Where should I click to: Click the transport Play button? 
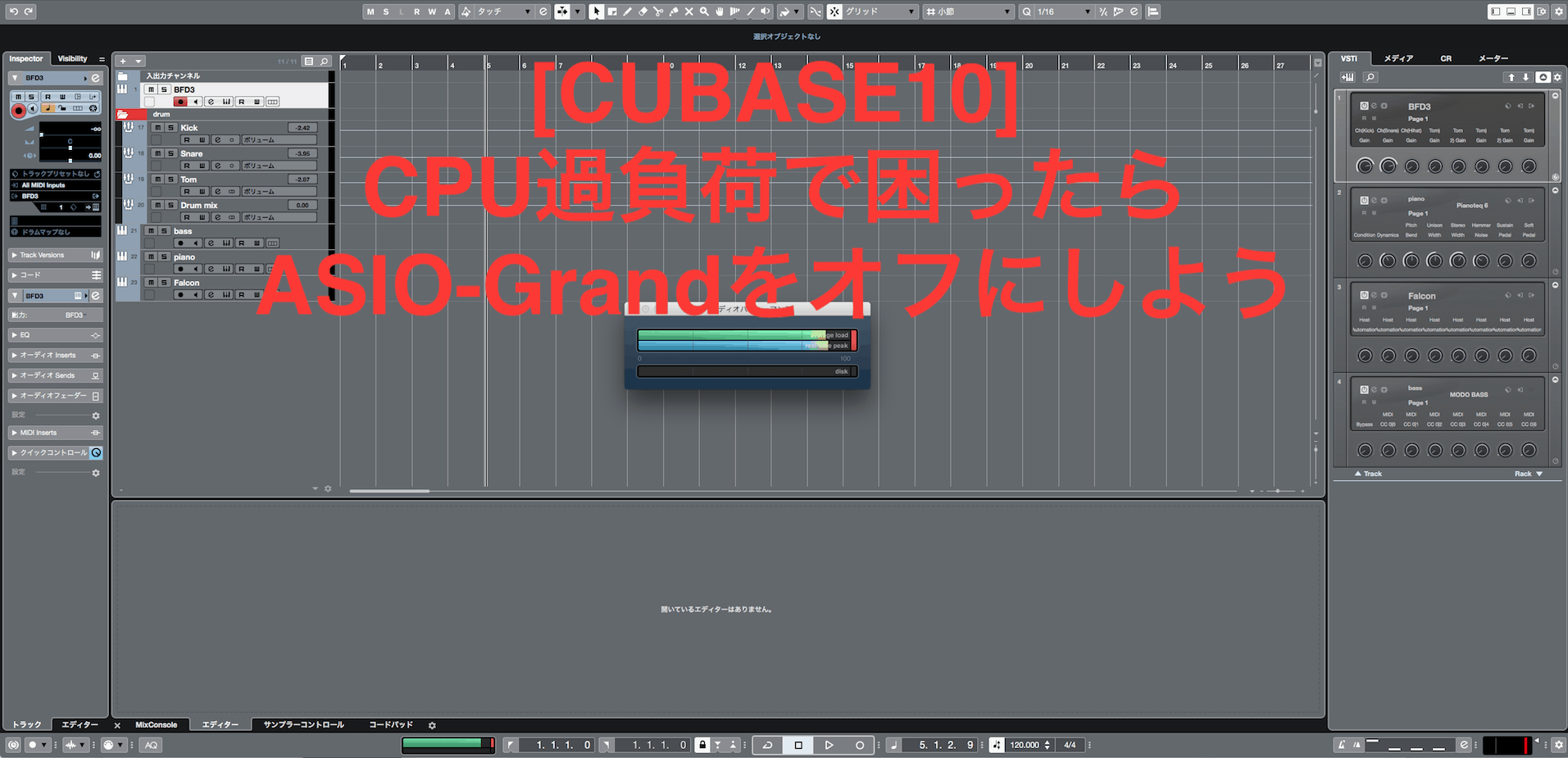829,745
